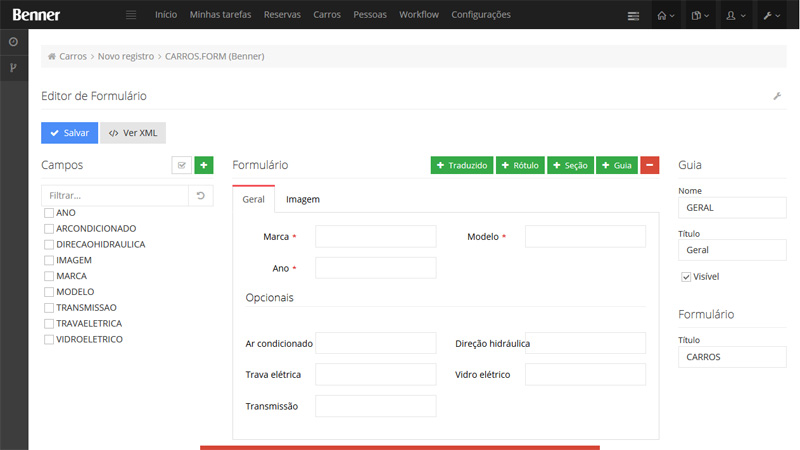Click the Ver XML button
This screenshot has width=800, height=450.
133,133
